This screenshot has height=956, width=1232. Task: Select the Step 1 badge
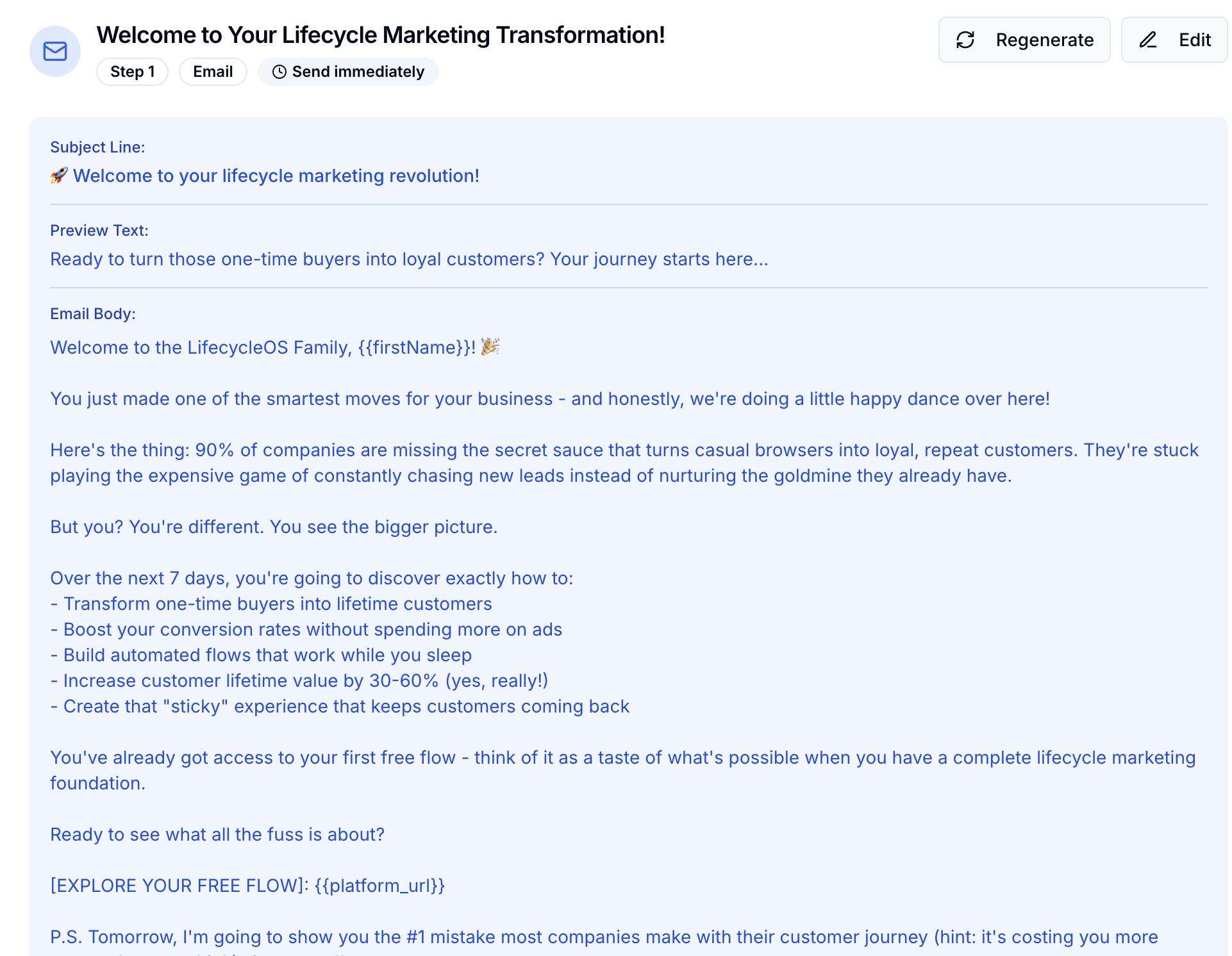click(x=132, y=72)
